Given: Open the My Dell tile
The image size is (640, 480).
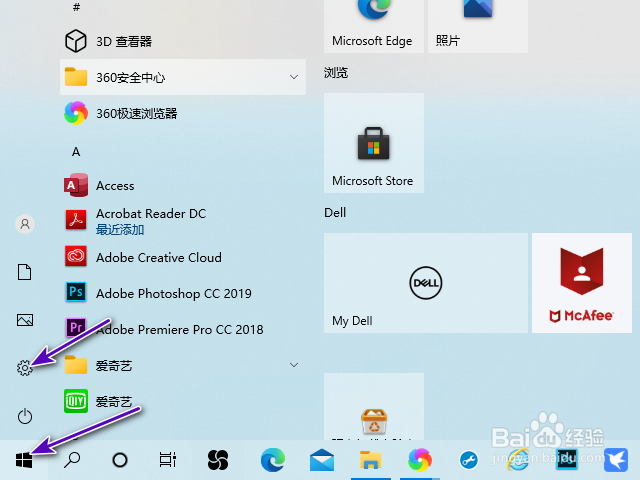Looking at the screenshot, I should [x=426, y=283].
